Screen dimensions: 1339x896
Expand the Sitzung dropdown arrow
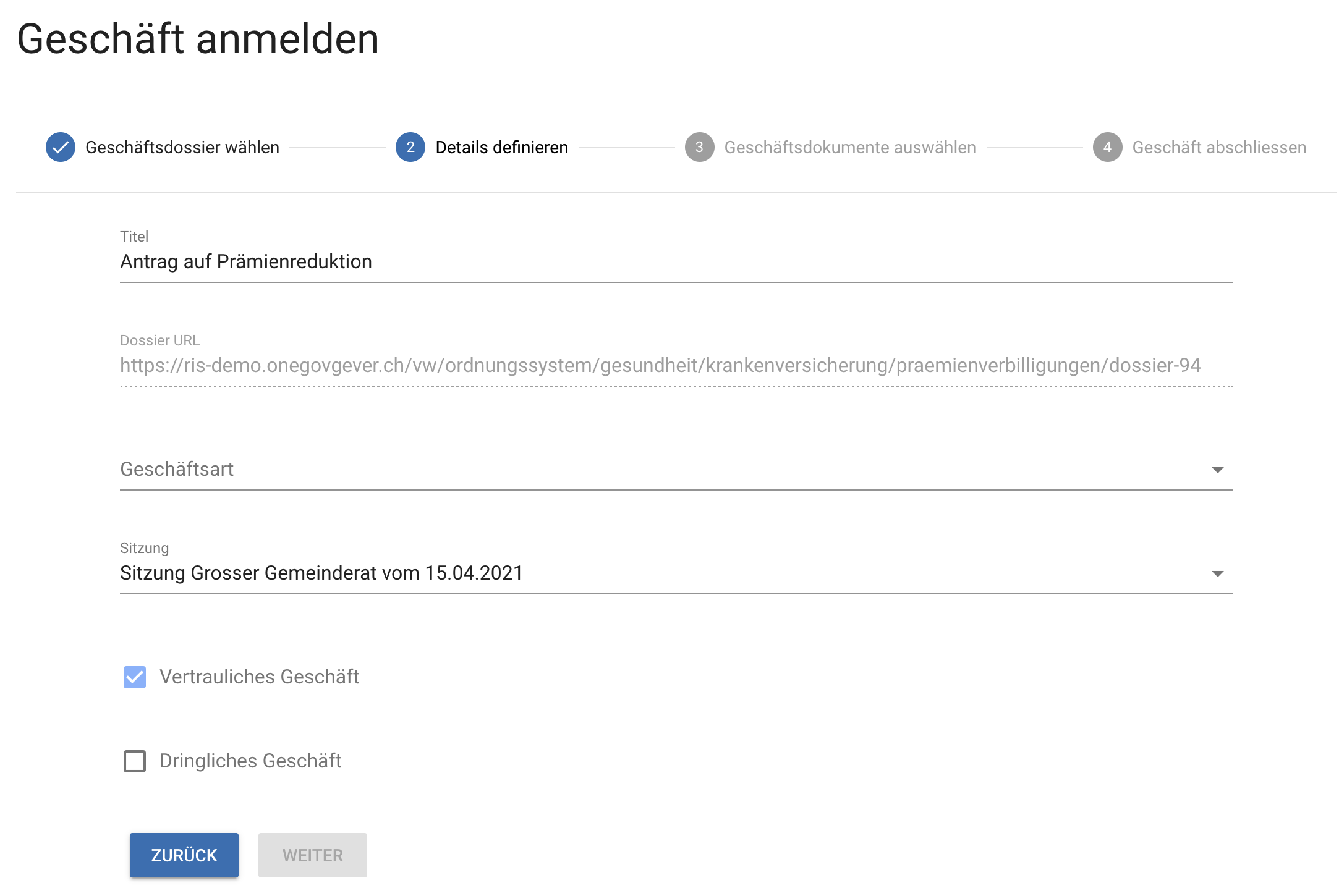click(1217, 574)
